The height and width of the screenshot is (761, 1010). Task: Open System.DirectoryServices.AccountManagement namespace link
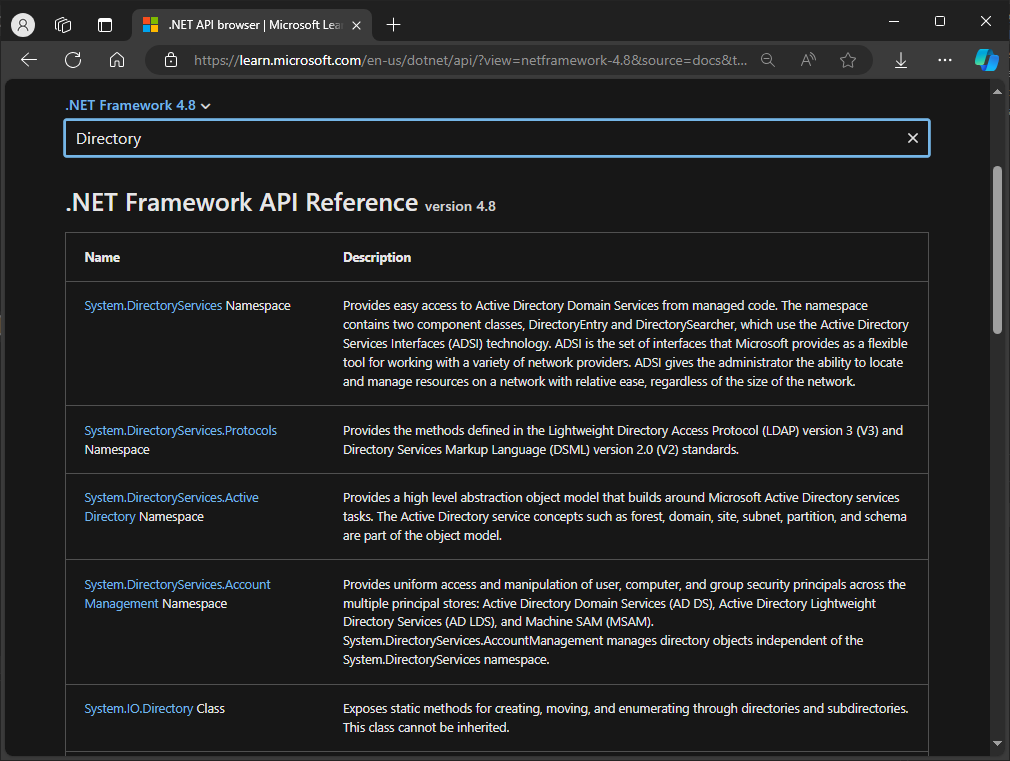177,593
